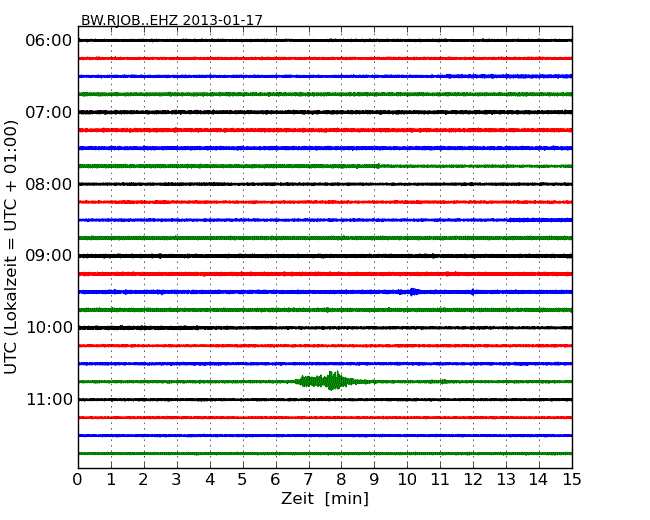Click the x-axis tick label 5
650x520 pixels.
coord(243,480)
